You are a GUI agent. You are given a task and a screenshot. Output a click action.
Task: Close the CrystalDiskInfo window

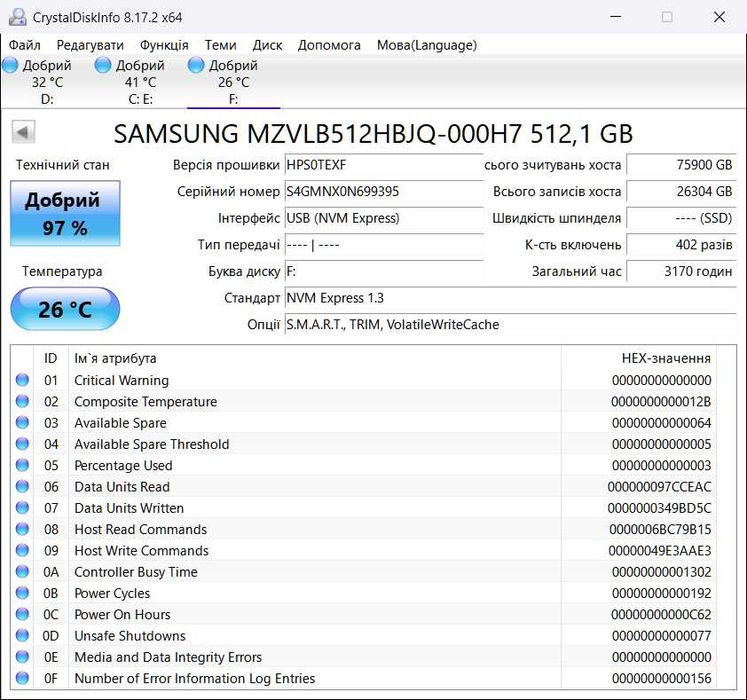click(x=719, y=17)
